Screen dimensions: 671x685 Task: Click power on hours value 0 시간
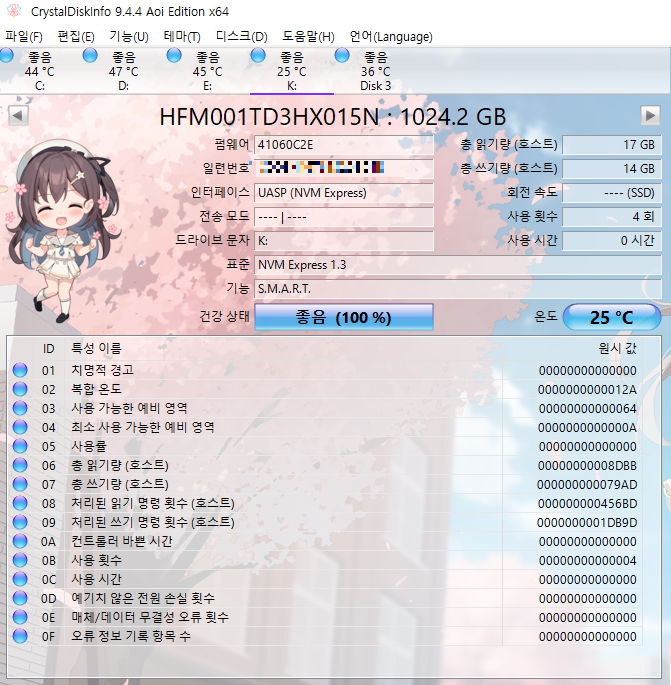(x=612, y=241)
